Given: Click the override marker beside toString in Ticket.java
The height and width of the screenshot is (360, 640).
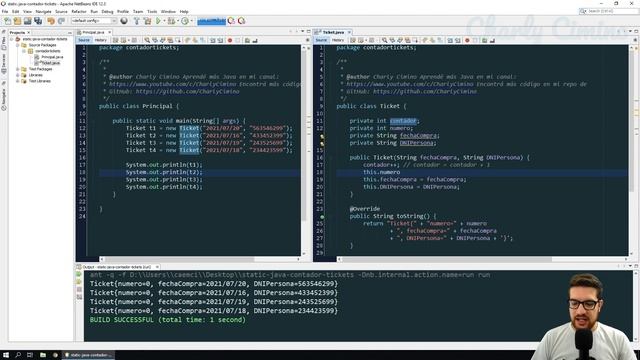Looking at the screenshot, I should (322, 217).
